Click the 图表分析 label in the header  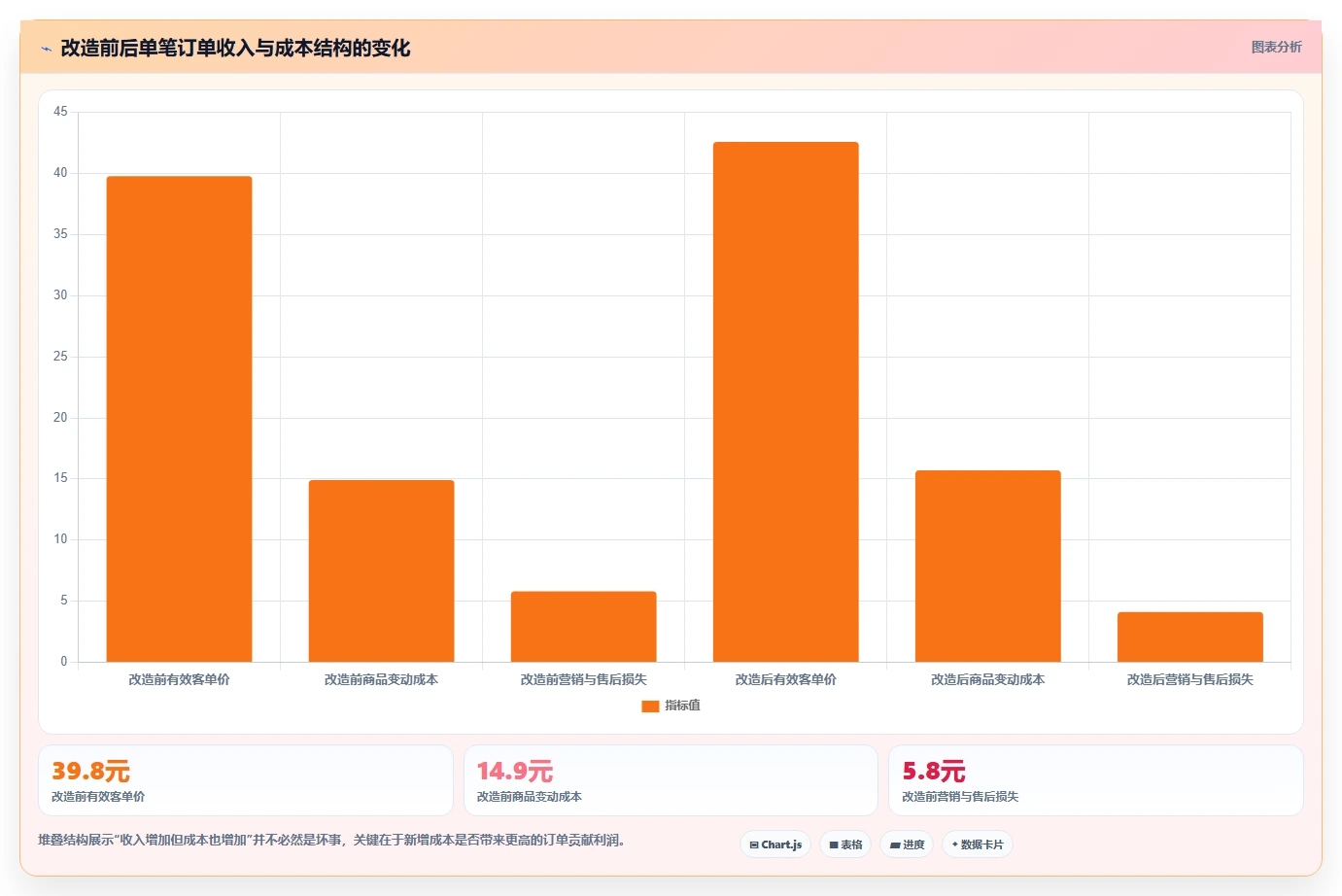point(1276,47)
